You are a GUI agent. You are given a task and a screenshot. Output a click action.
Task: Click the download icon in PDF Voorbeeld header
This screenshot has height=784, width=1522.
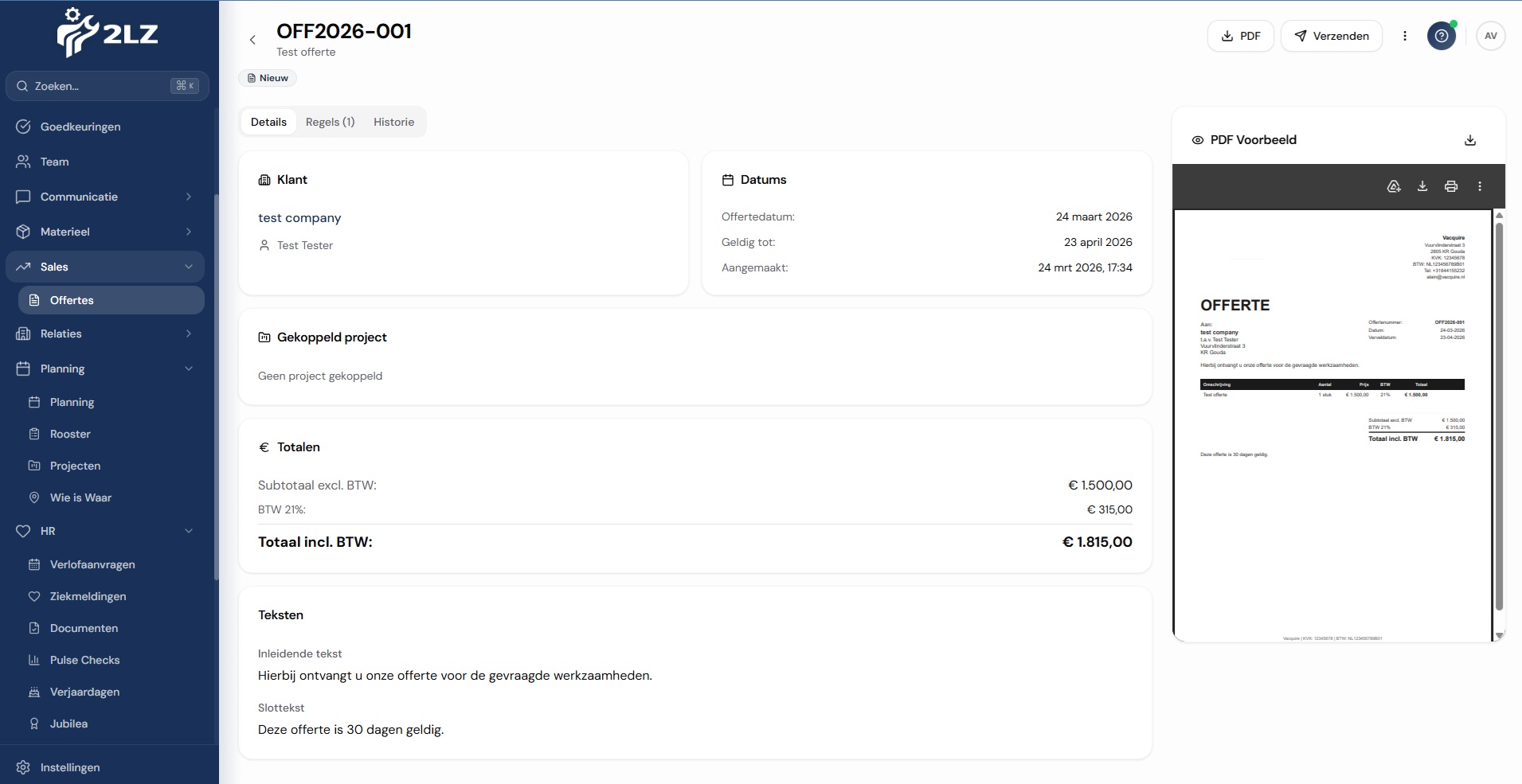coord(1469,140)
